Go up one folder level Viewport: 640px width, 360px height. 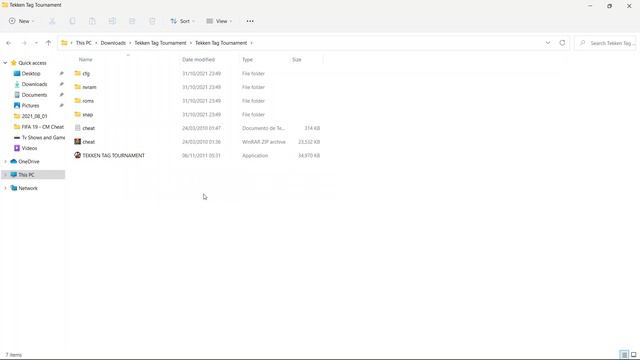(x=48, y=43)
